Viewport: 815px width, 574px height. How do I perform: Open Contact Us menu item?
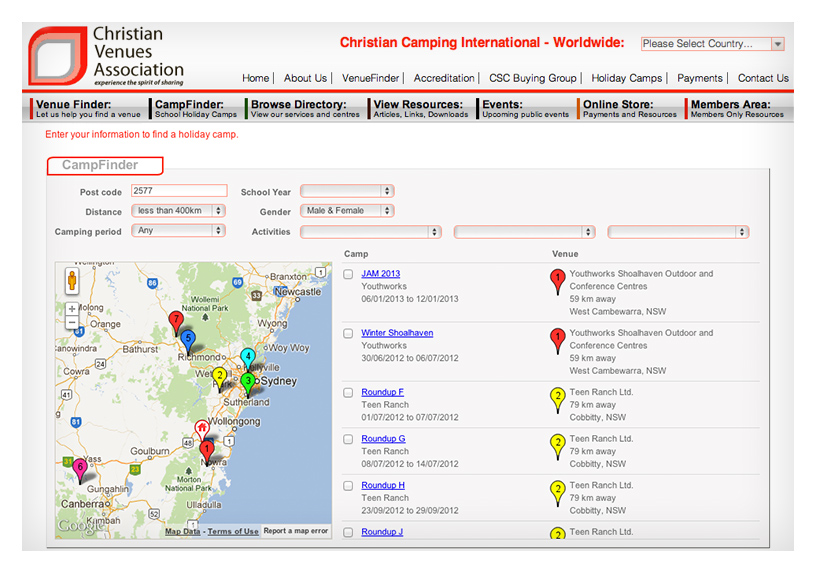coord(763,78)
